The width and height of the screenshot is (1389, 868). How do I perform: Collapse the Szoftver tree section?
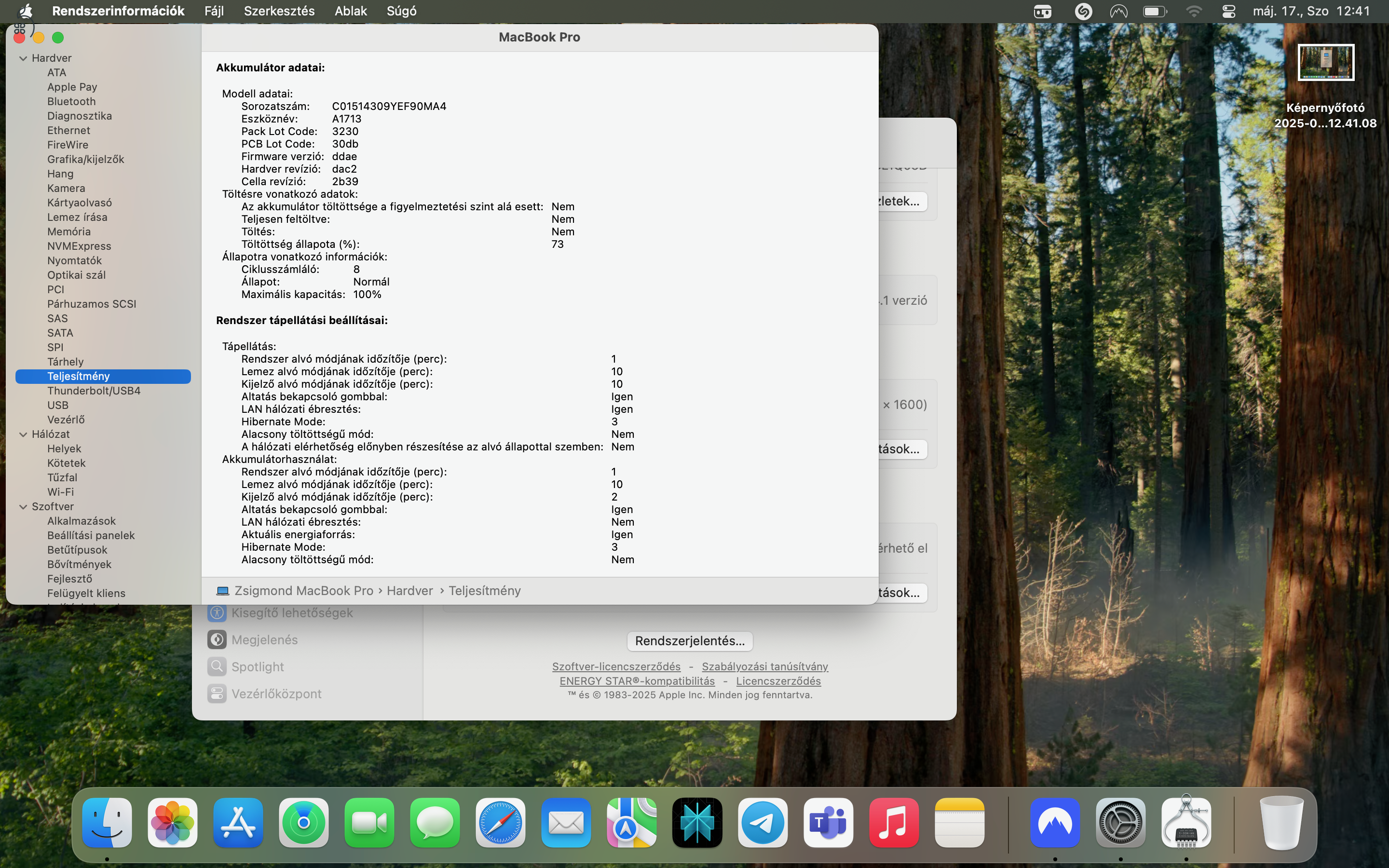[x=23, y=507]
